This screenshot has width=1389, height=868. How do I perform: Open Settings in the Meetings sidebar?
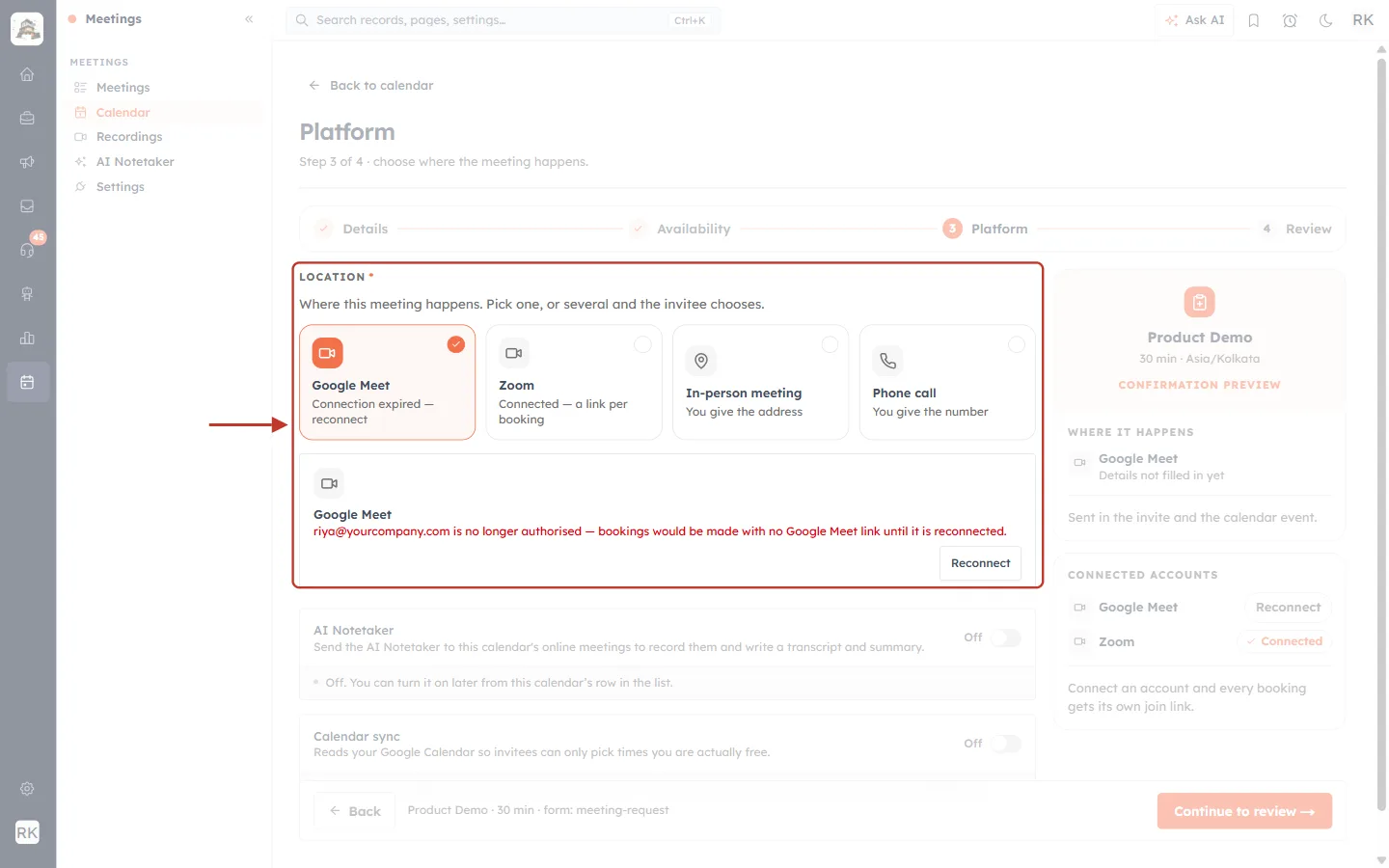click(x=165, y=187)
